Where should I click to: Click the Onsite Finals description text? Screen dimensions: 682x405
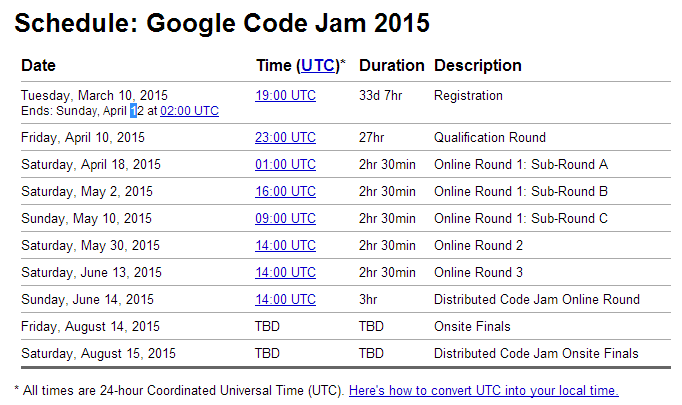(x=472, y=326)
